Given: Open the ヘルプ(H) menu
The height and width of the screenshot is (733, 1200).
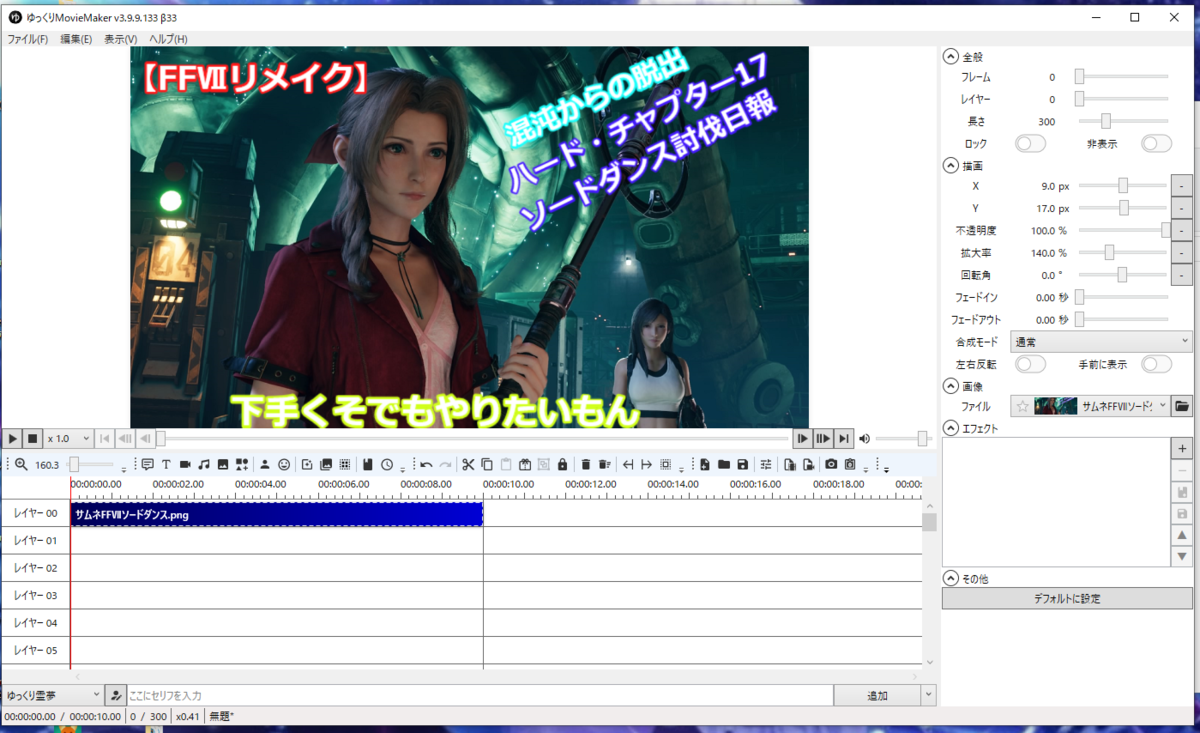Looking at the screenshot, I should pos(168,39).
